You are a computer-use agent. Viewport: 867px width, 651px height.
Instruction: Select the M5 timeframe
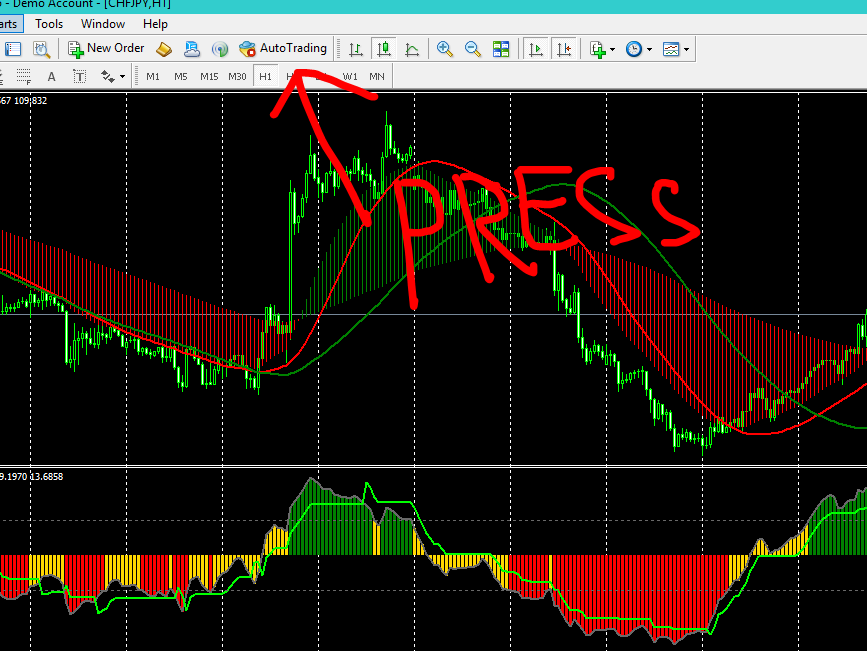(181, 76)
